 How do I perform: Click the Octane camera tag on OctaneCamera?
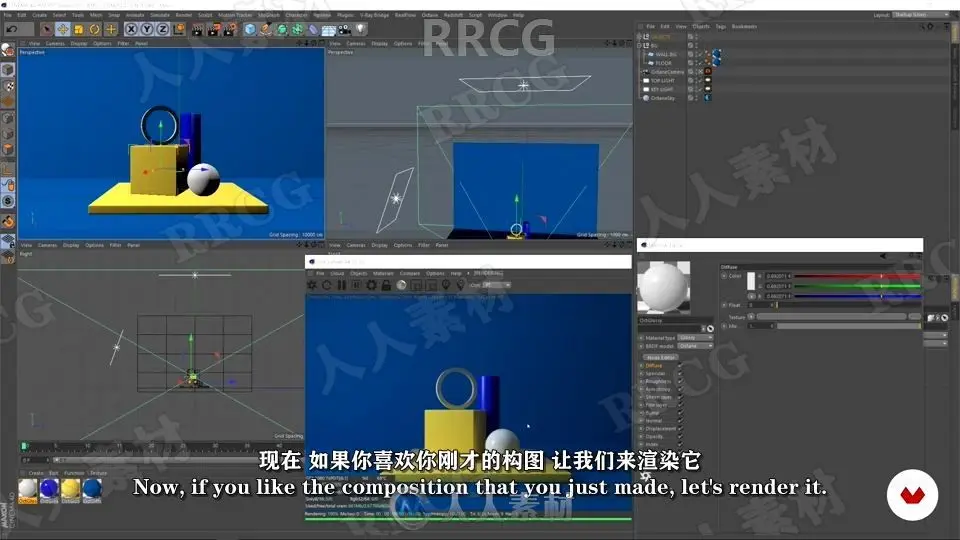click(x=708, y=71)
